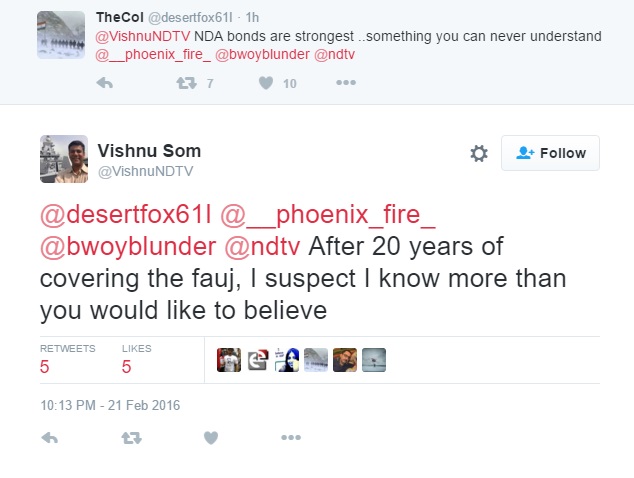
Task: Retweet TheCol's tweet with 7 retweets
Action: click(x=185, y=84)
